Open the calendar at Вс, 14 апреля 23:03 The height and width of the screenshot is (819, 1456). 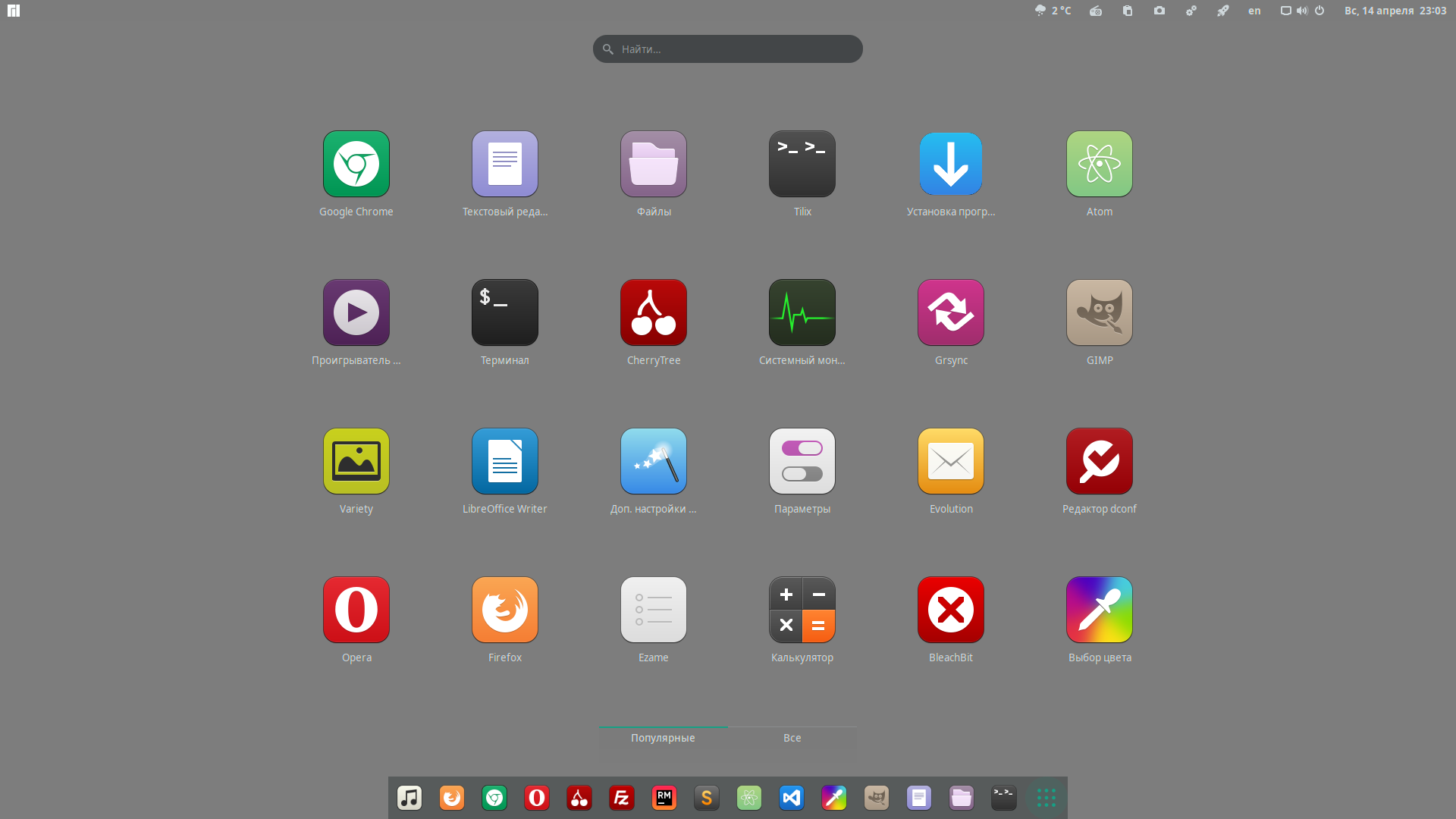pyautogui.click(x=1395, y=11)
